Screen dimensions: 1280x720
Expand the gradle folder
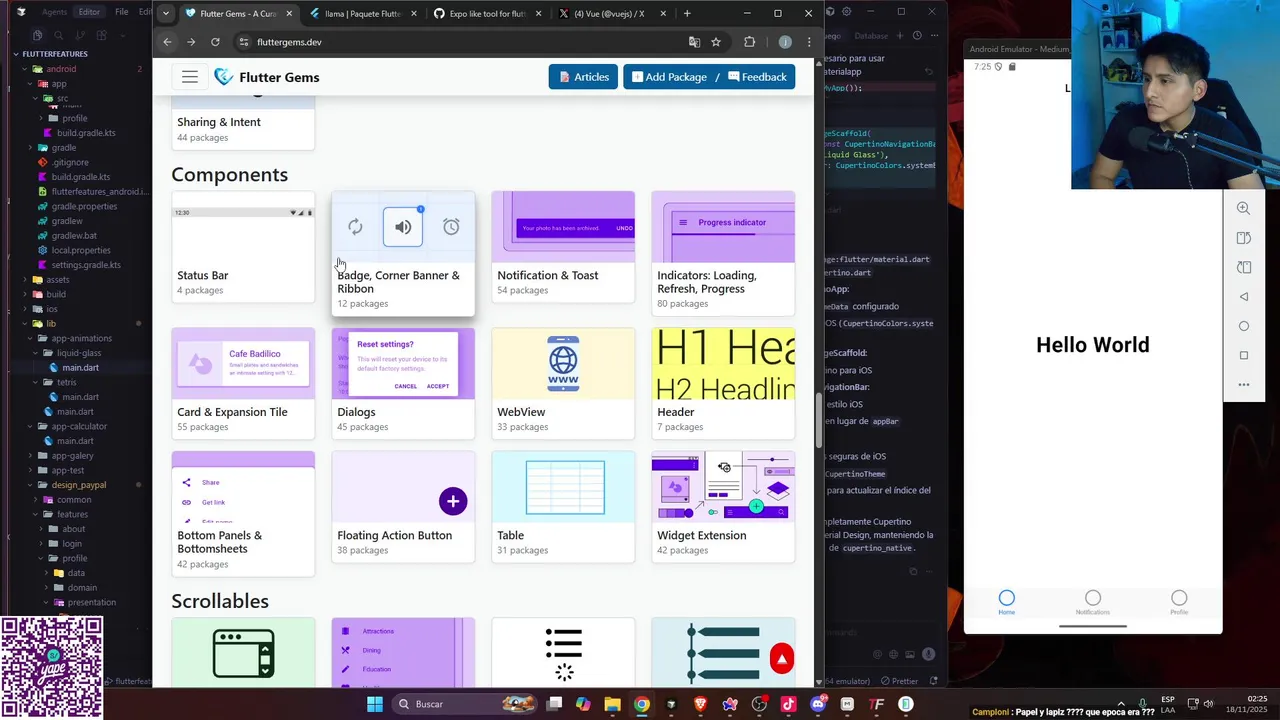(63, 147)
